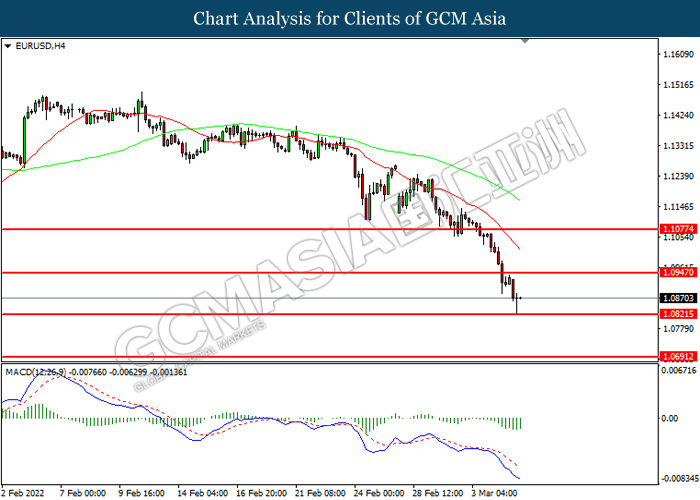700x500 pixels.
Task: Select the 1.08215 horizontal support line
Action: 330,314
